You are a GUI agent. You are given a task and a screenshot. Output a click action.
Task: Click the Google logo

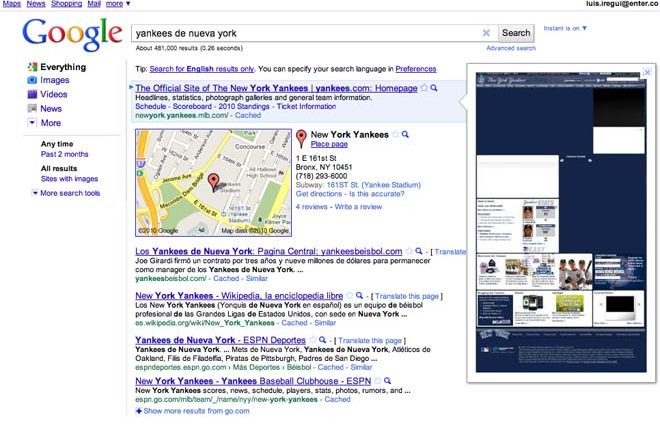click(x=72, y=35)
